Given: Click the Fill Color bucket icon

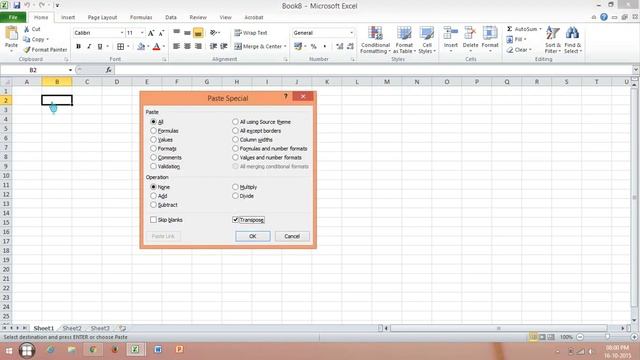Looking at the screenshot, I should click(141, 47).
